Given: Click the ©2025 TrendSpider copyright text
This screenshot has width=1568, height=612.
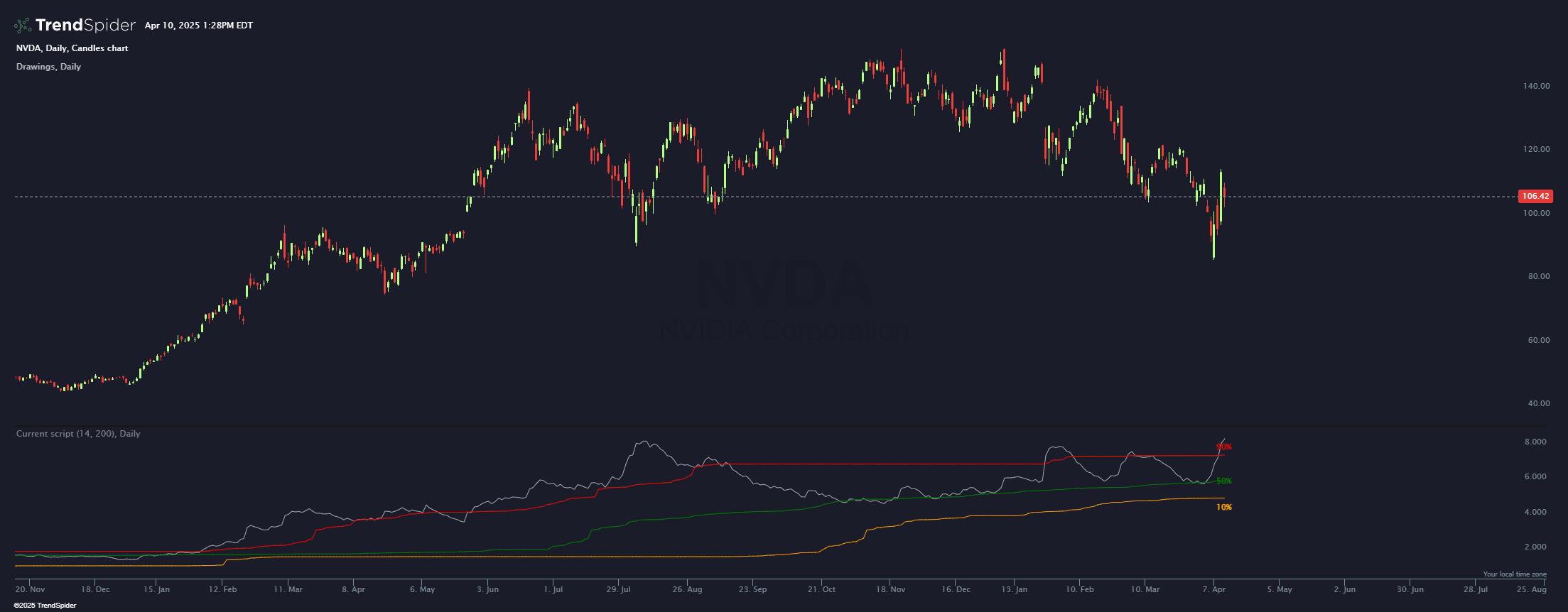Looking at the screenshot, I should [x=45, y=606].
